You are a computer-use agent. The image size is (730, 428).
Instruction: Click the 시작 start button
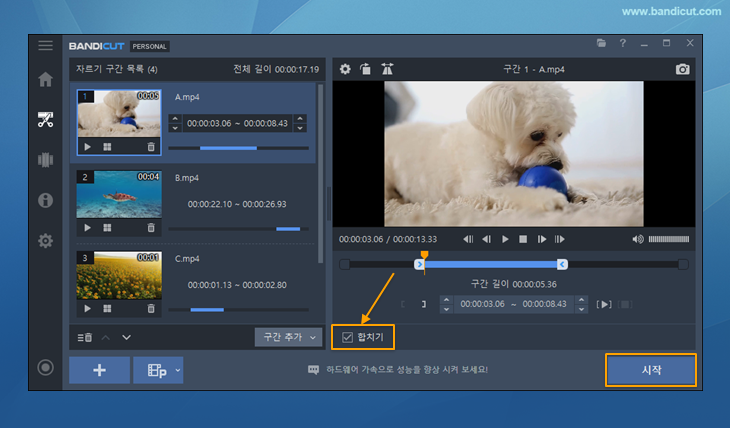tap(650, 370)
